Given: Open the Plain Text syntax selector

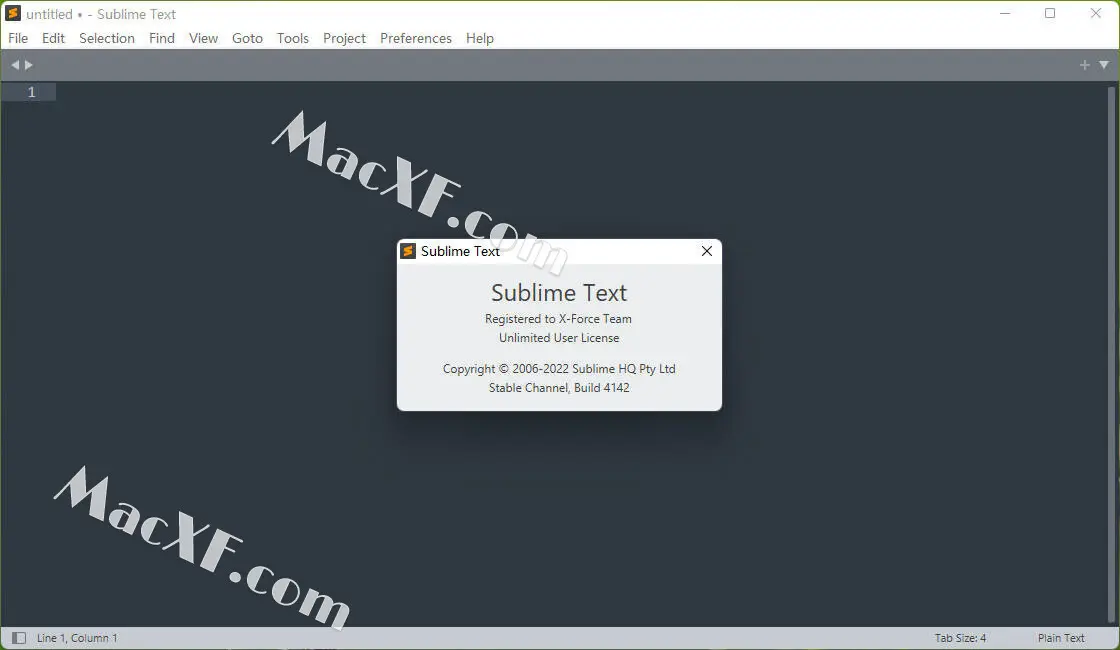Looking at the screenshot, I should 1061,638.
